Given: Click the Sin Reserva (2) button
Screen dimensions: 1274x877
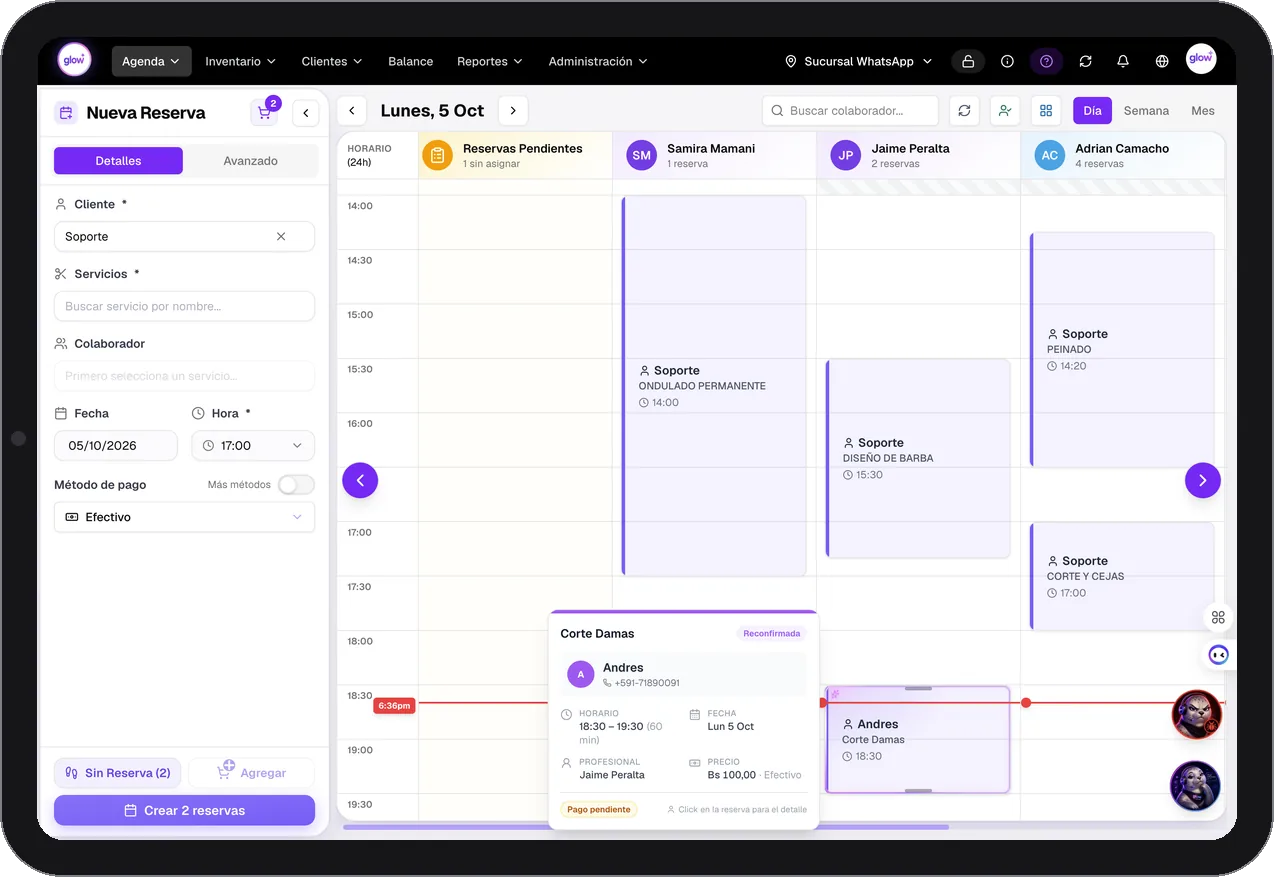Looking at the screenshot, I should click(118, 773).
